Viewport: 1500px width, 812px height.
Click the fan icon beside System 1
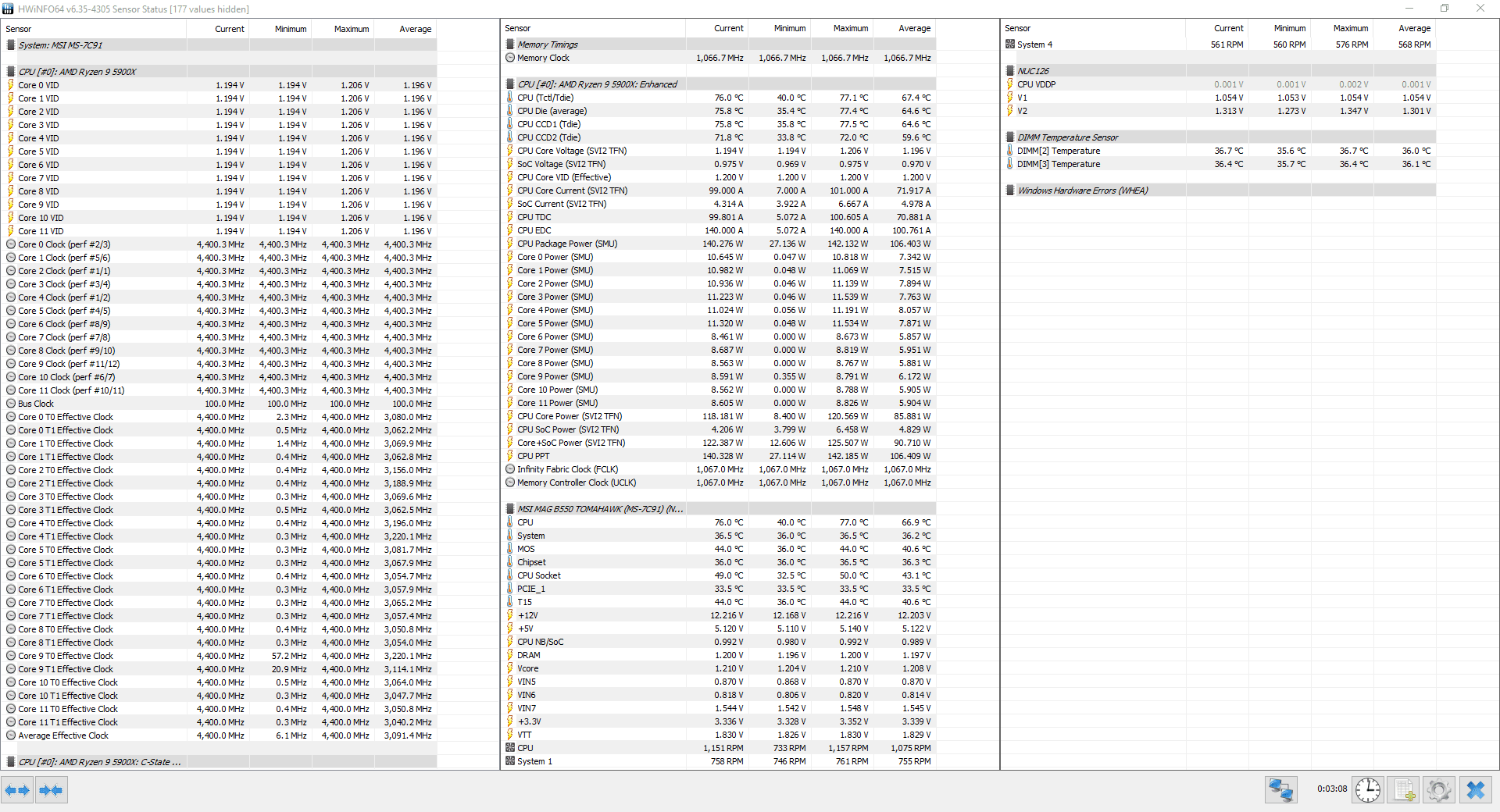pyautogui.click(x=510, y=761)
